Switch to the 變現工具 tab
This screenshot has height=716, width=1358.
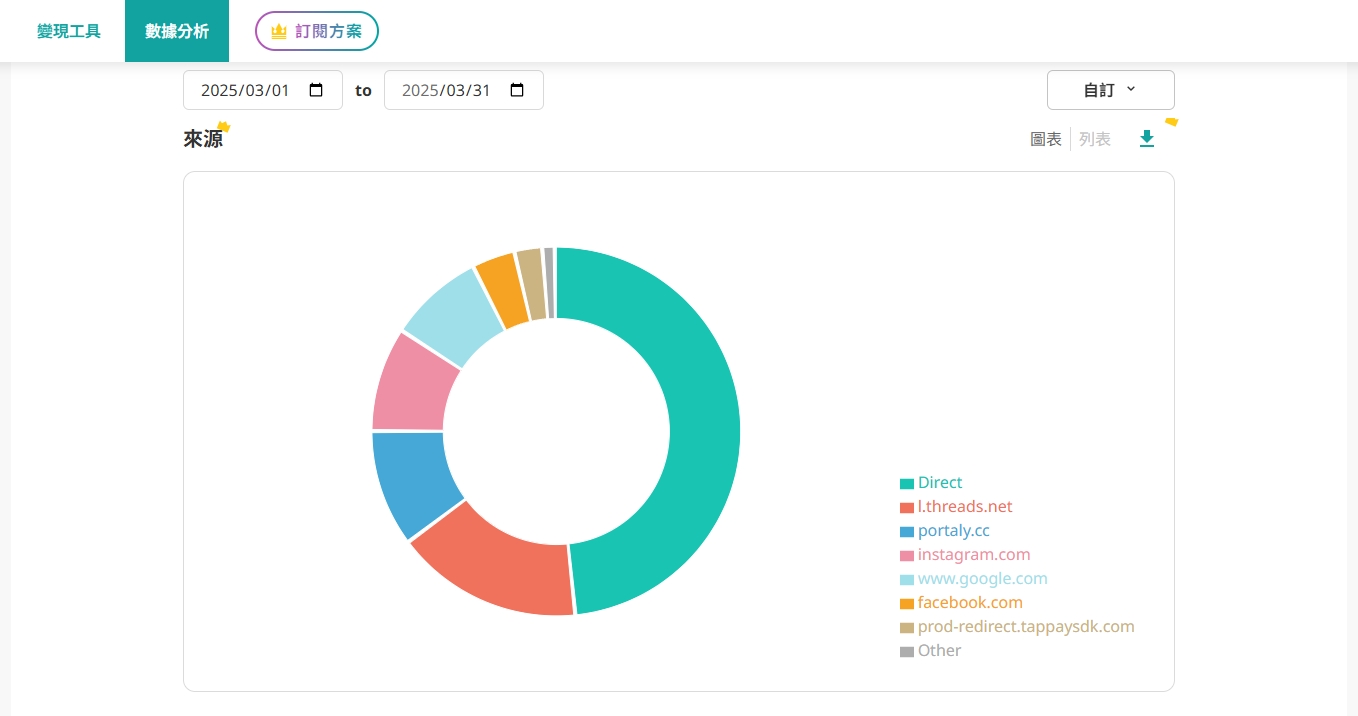point(69,31)
